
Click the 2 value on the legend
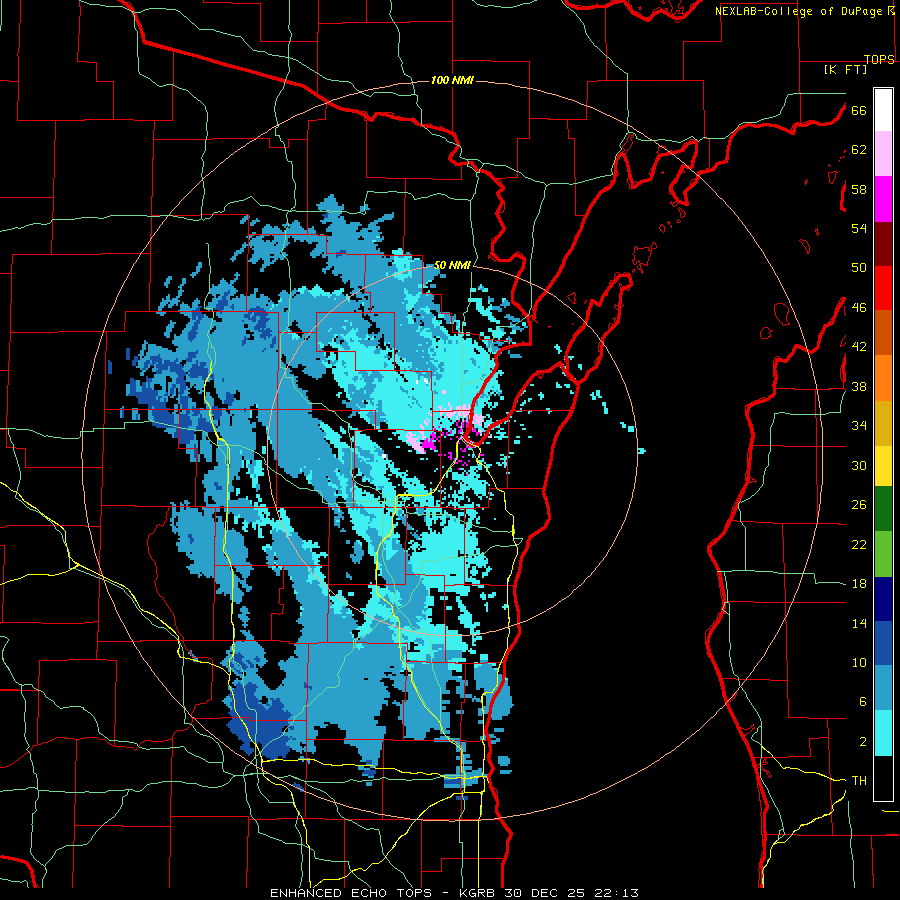click(863, 742)
